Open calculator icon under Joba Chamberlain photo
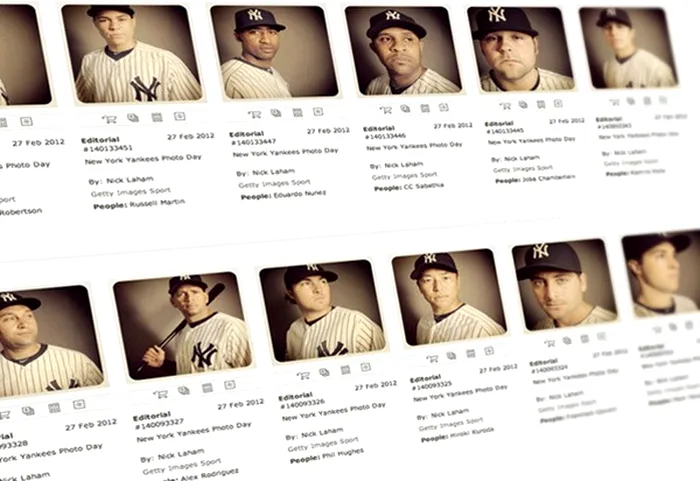Viewport: 700px width, 481px height. tap(541, 105)
